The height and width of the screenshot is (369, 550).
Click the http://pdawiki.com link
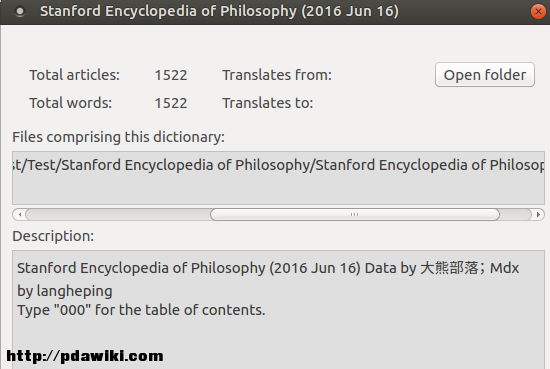[85, 356]
